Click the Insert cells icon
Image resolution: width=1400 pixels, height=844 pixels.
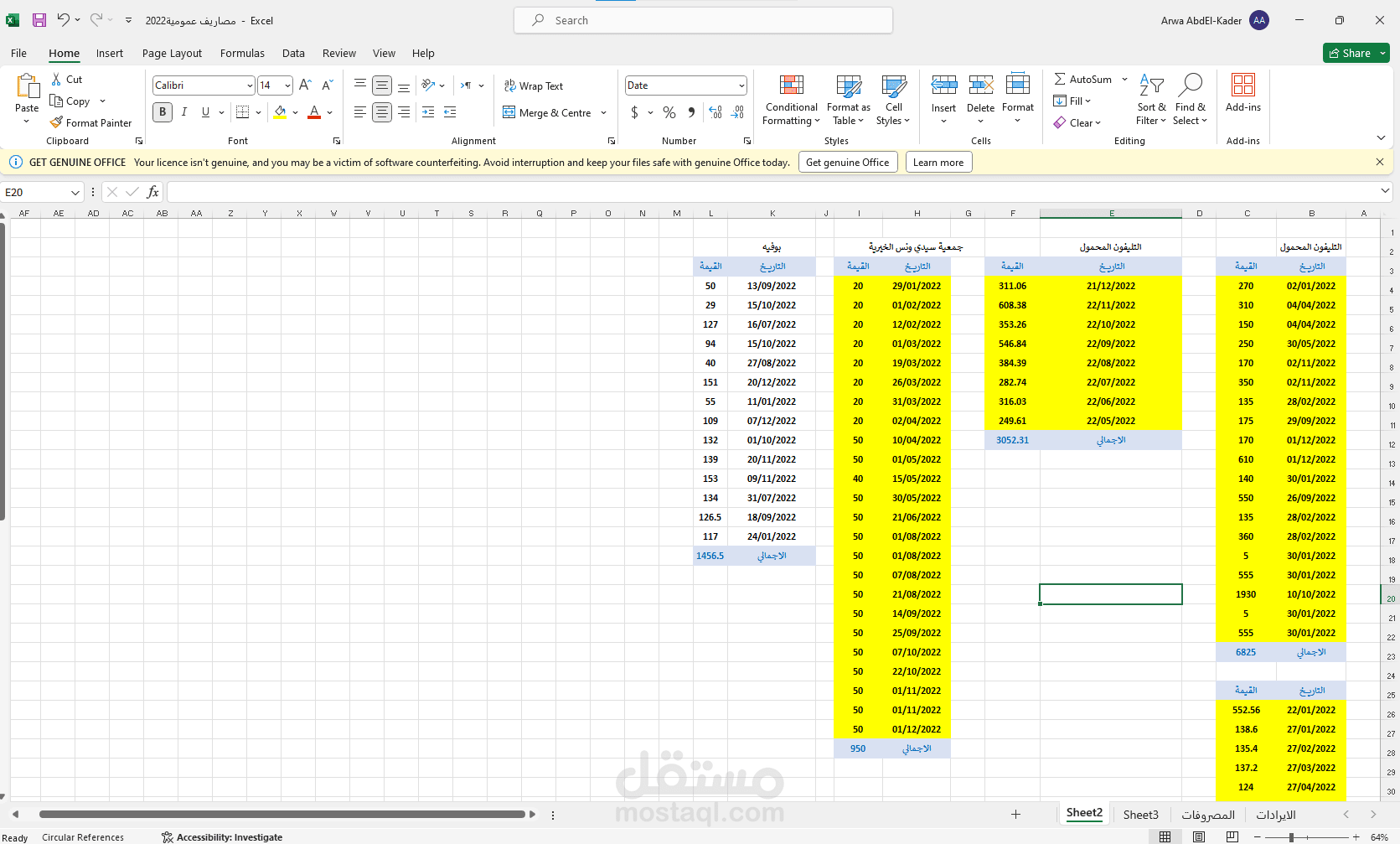click(x=943, y=85)
